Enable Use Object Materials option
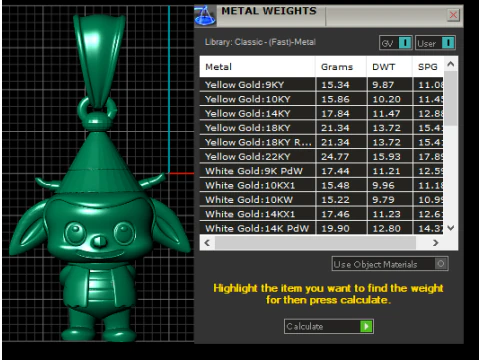This screenshot has height=360, width=480. click(x=441, y=264)
